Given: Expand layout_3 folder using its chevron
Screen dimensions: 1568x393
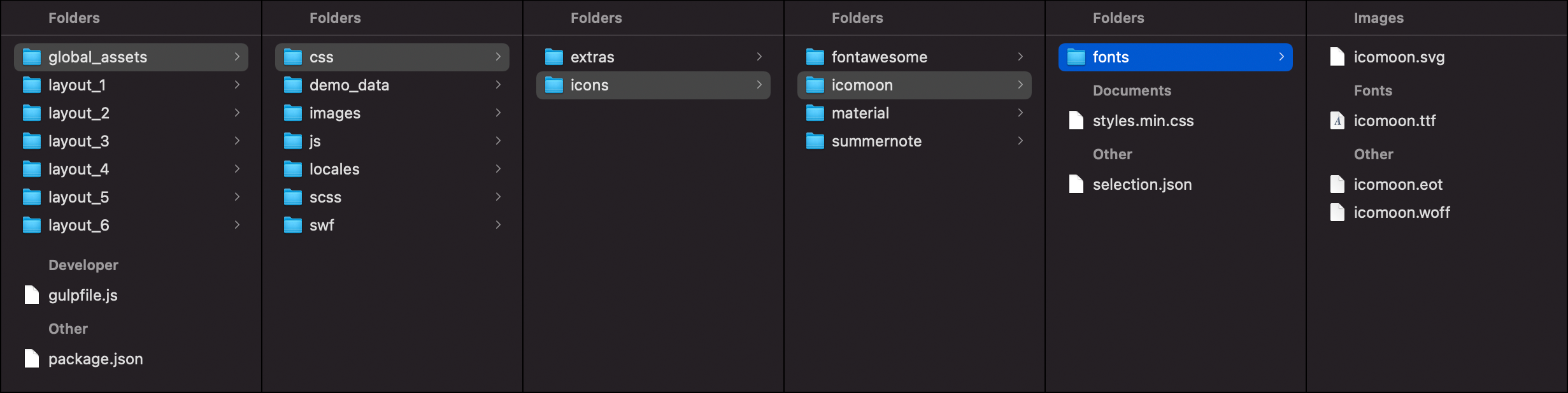Looking at the screenshot, I should tap(237, 141).
